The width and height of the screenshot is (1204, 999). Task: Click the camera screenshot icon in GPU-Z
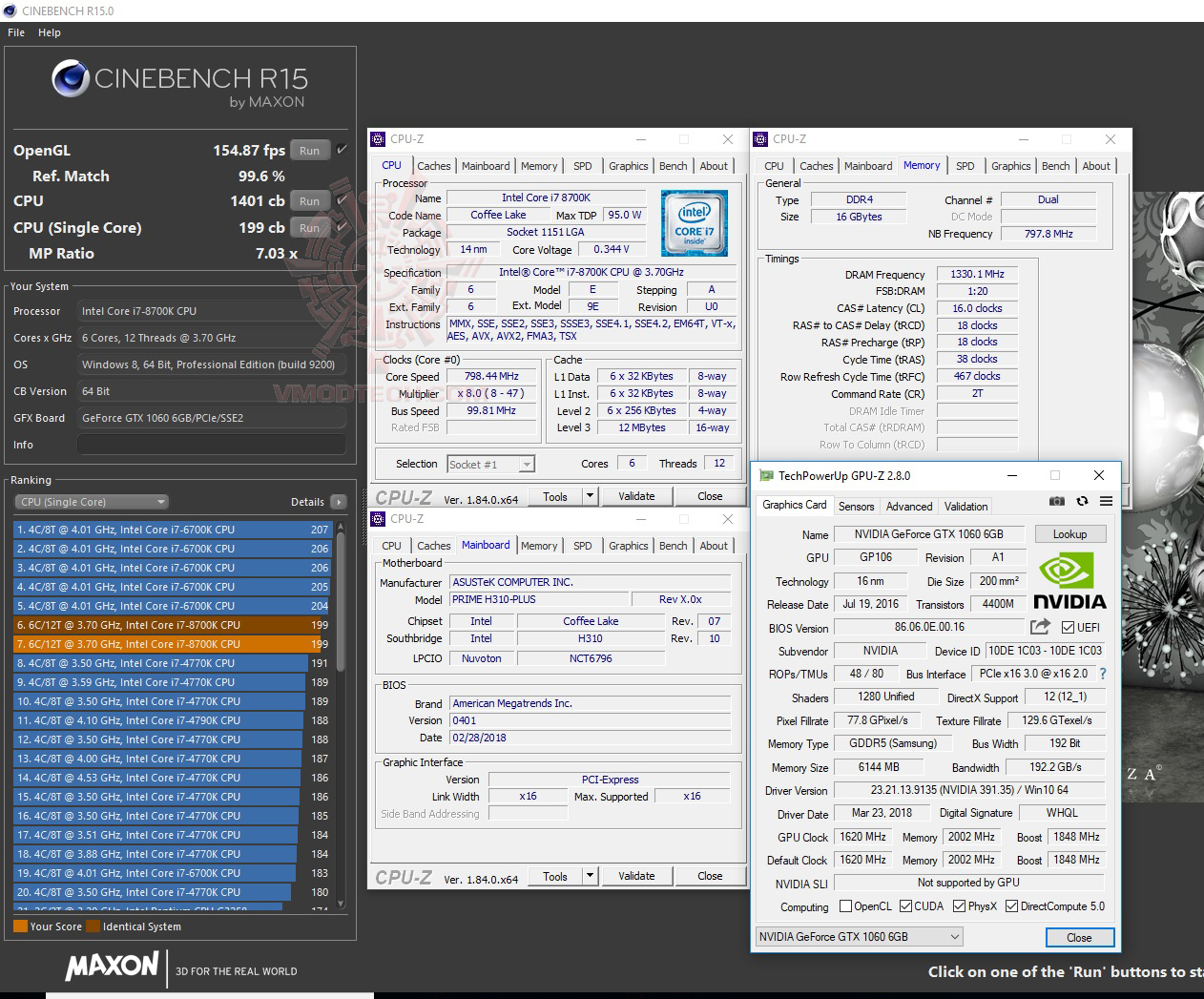(1056, 501)
